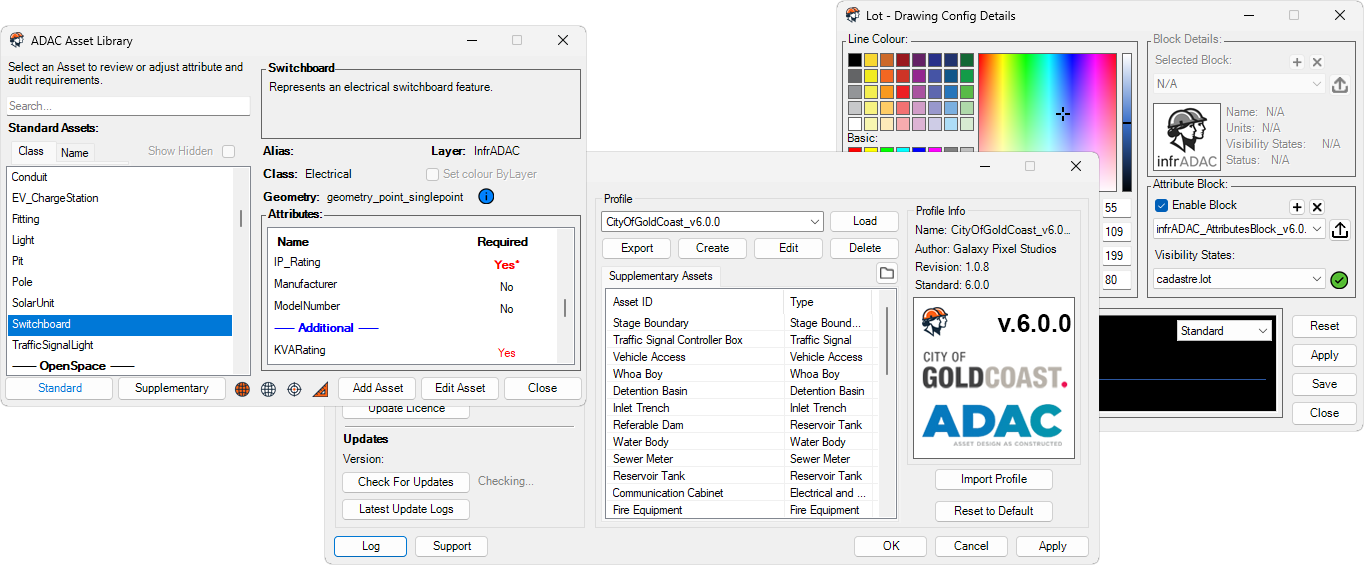Pick the black swatch in Line Colour palette
1364x565 pixels.
point(855,60)
